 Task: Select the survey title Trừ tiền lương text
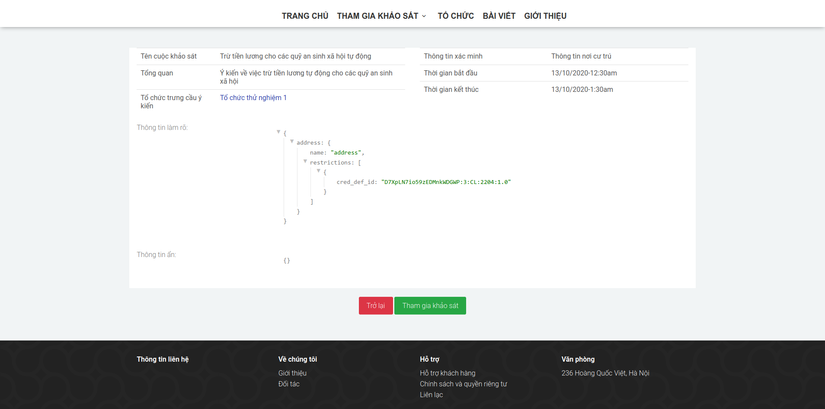(296, 56)
